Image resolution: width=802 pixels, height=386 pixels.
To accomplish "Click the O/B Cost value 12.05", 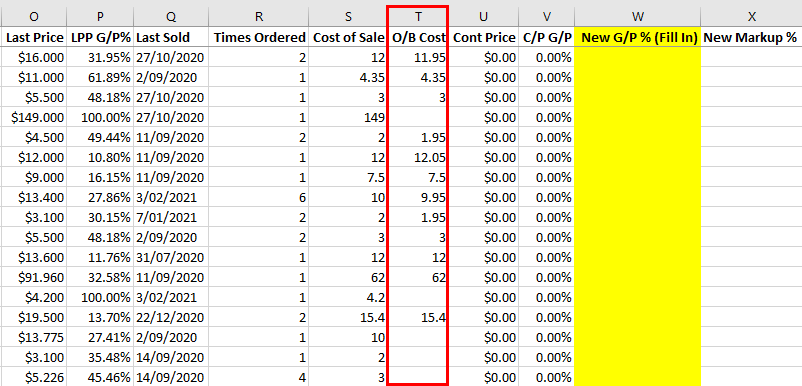I will 418,157.
